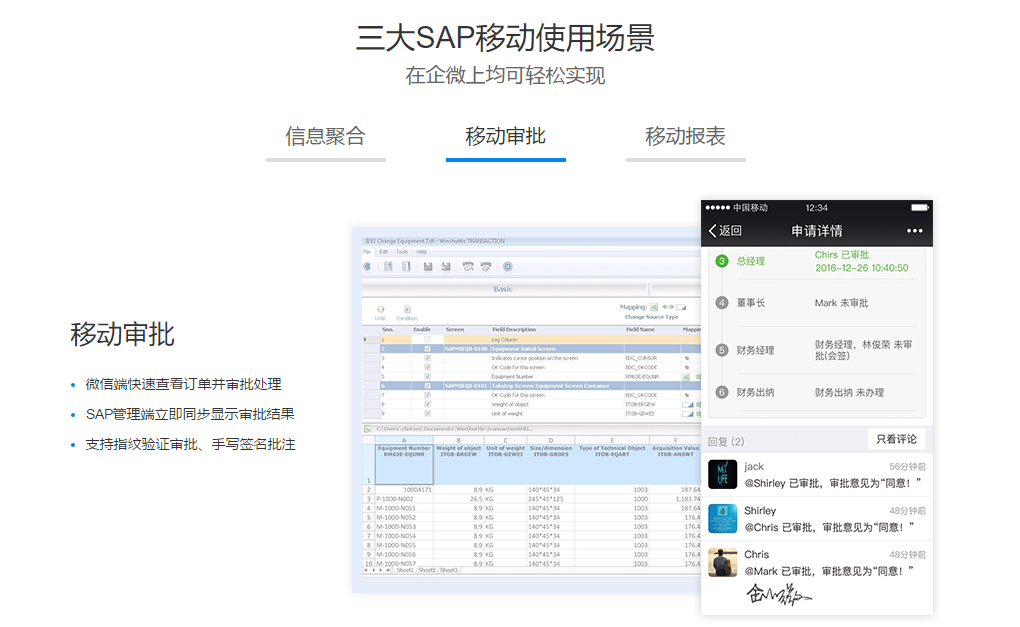Select column A header in spreadsheet
This screenshot has width=1020, height=627.
(404, 440)
